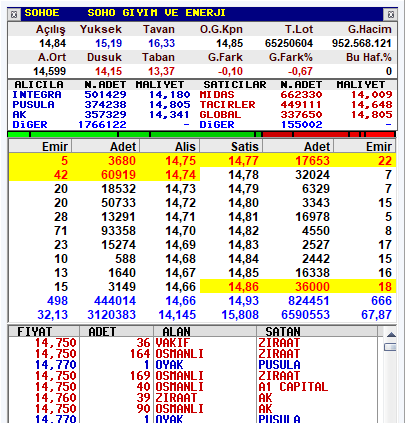Click the ALAN column header

[176, 332]
